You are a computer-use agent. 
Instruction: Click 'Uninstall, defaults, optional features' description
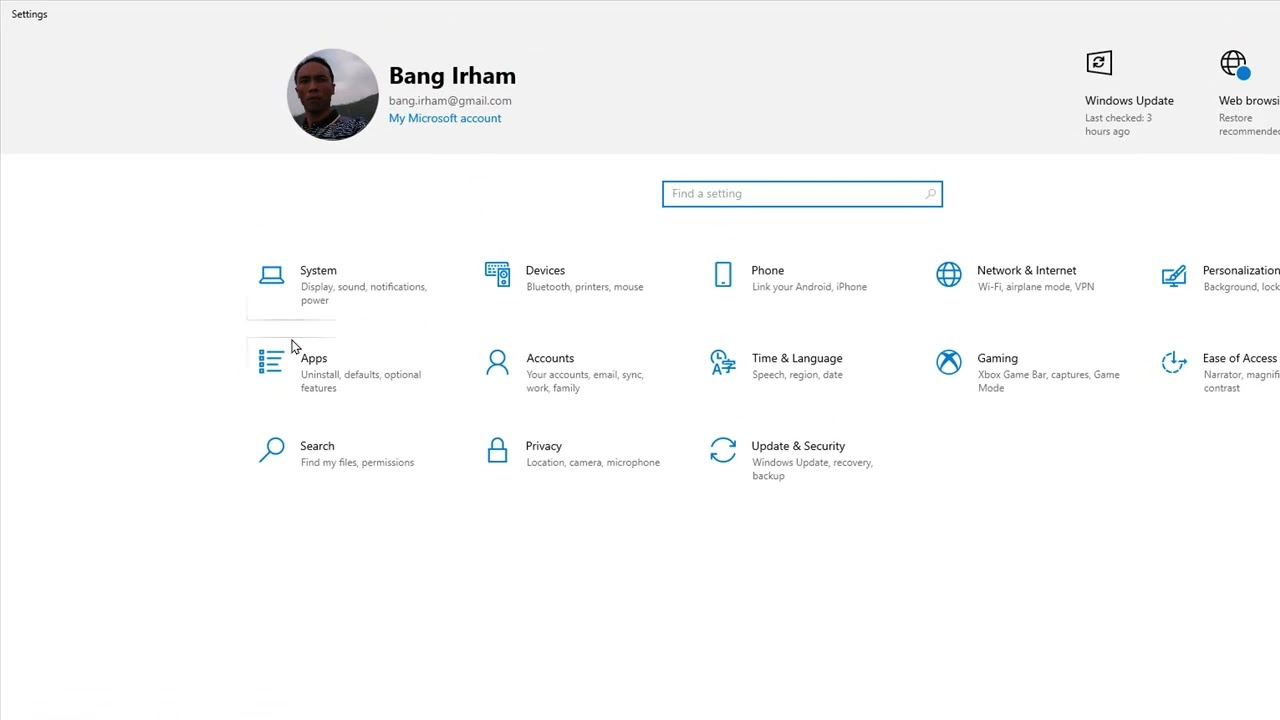[x=361, y=381]
